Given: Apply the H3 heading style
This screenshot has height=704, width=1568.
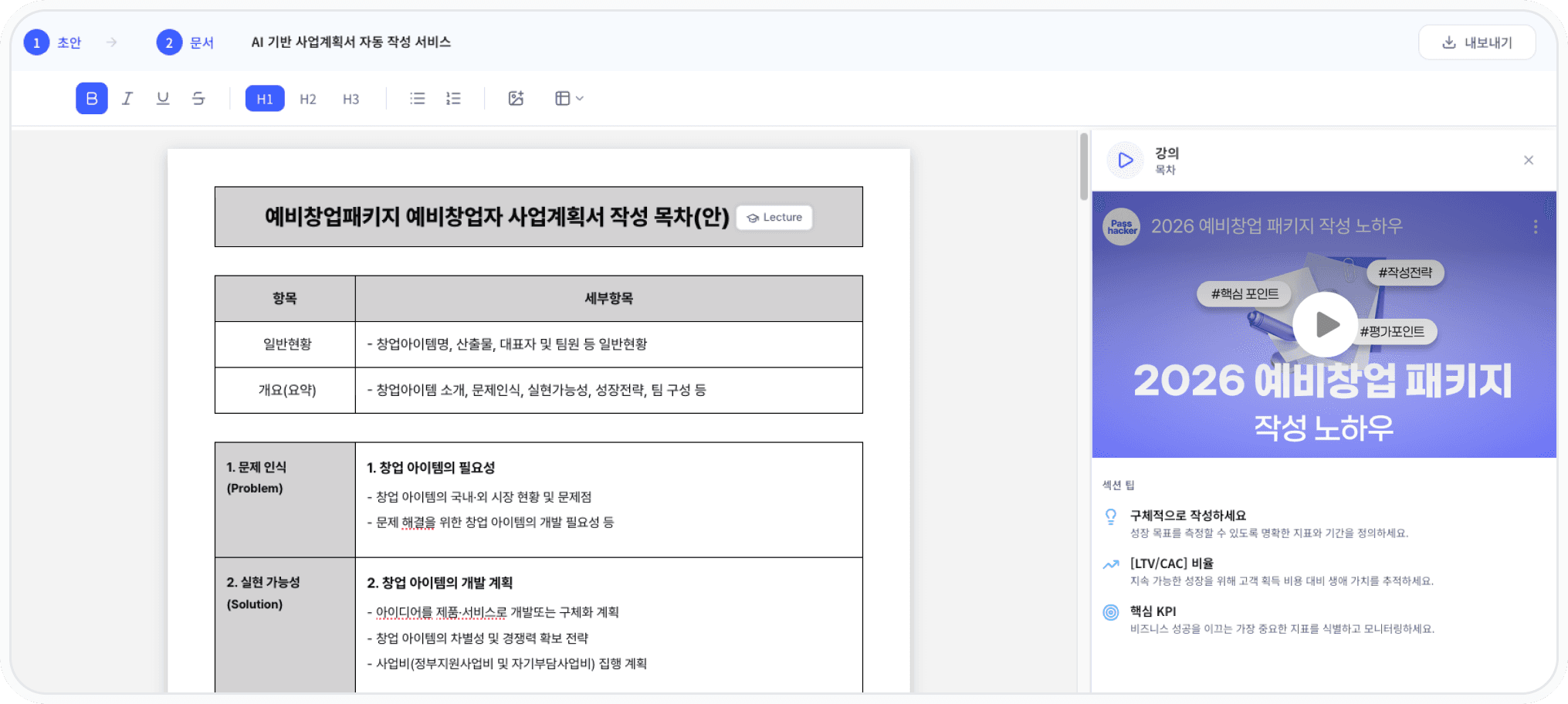Looking at the screenshot, I should point(351,98).
